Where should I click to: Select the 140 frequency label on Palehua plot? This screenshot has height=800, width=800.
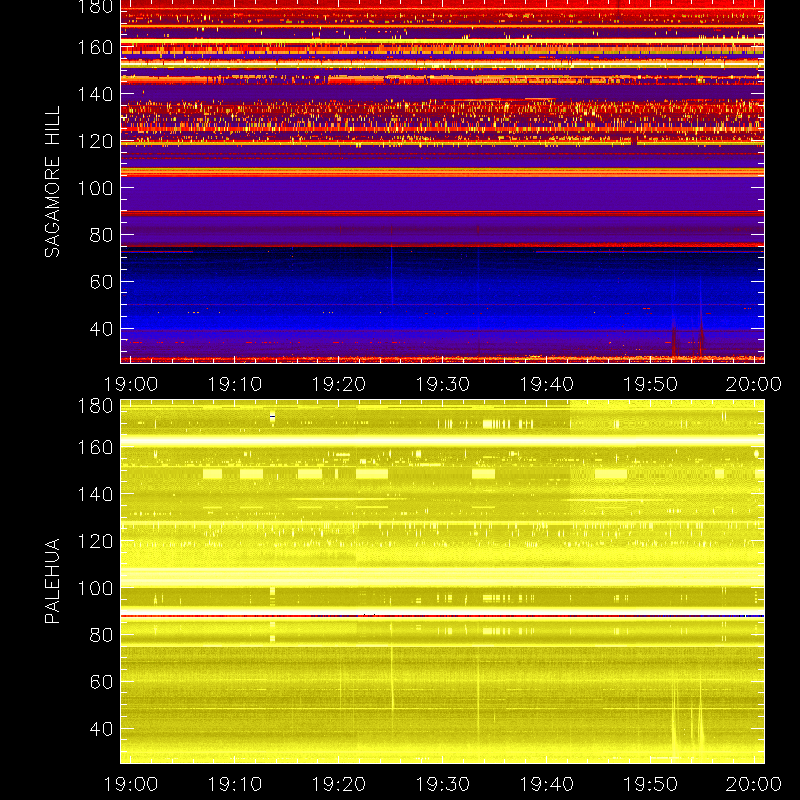pyautogui.click(x=95, y=494)
